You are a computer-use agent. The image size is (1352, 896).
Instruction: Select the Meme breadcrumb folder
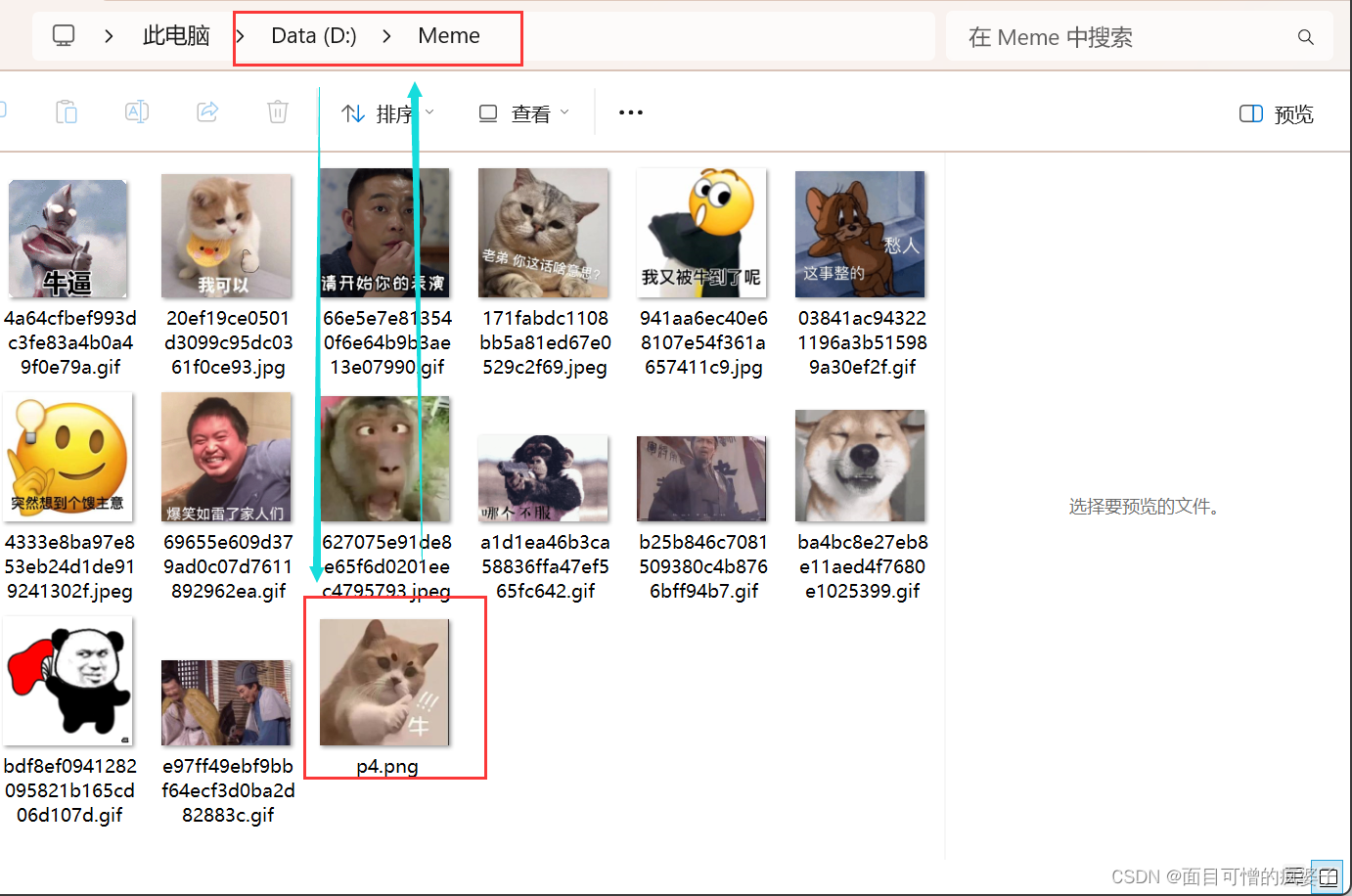click(449, 36)
